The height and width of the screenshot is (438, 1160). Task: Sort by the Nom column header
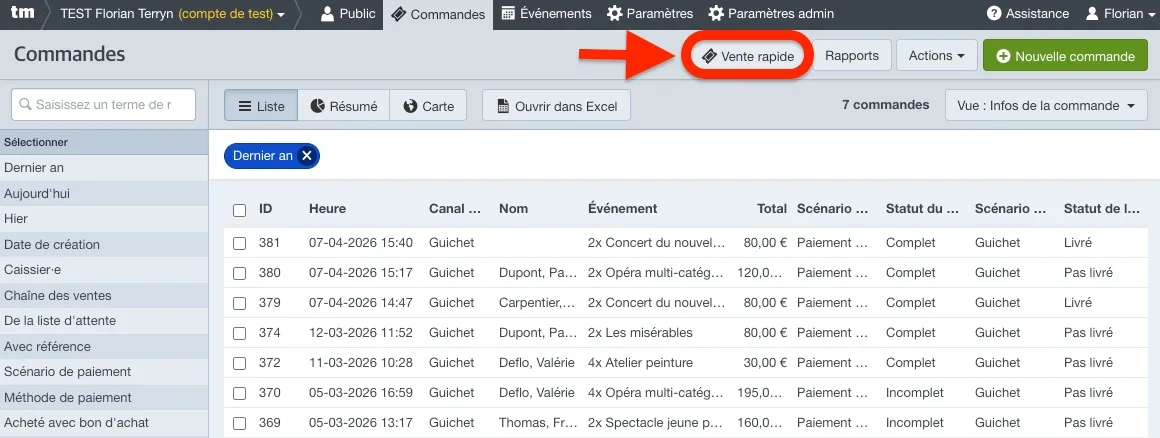[x=513, y=209]
